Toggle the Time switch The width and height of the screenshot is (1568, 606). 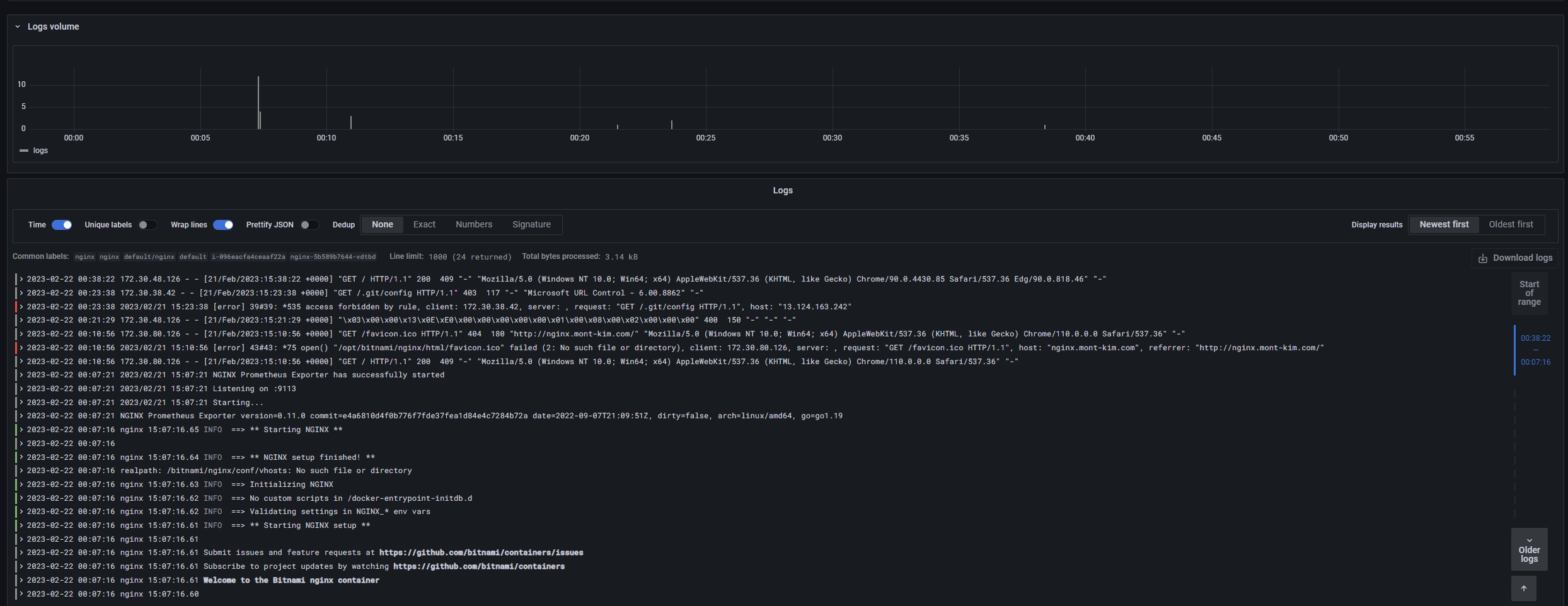click(x=62, y=225)
